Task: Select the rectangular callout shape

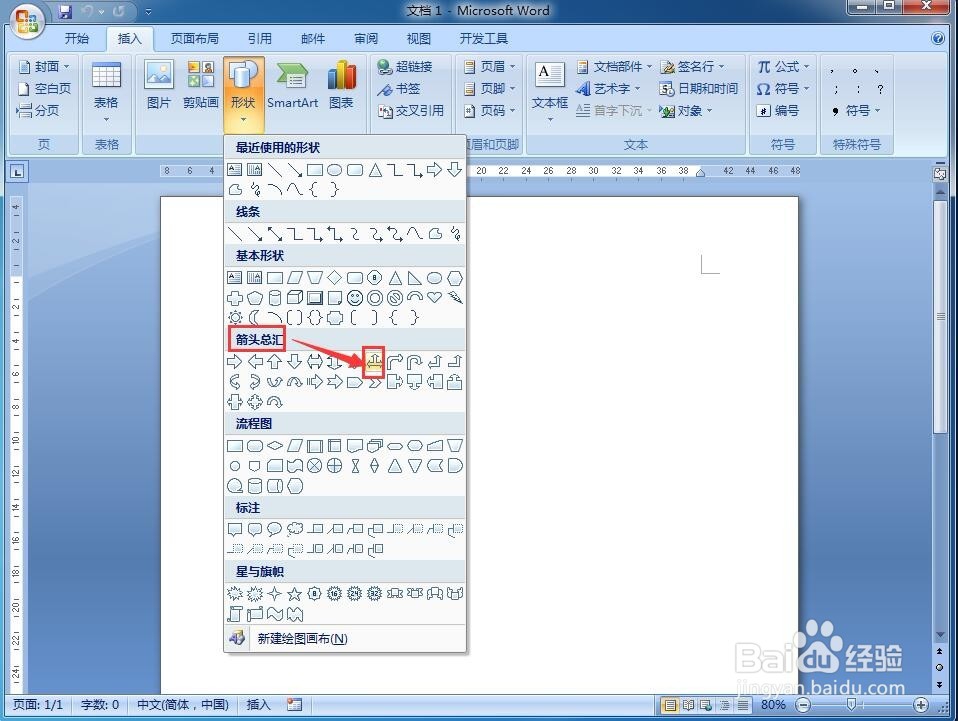Action: tap(235, 529)
